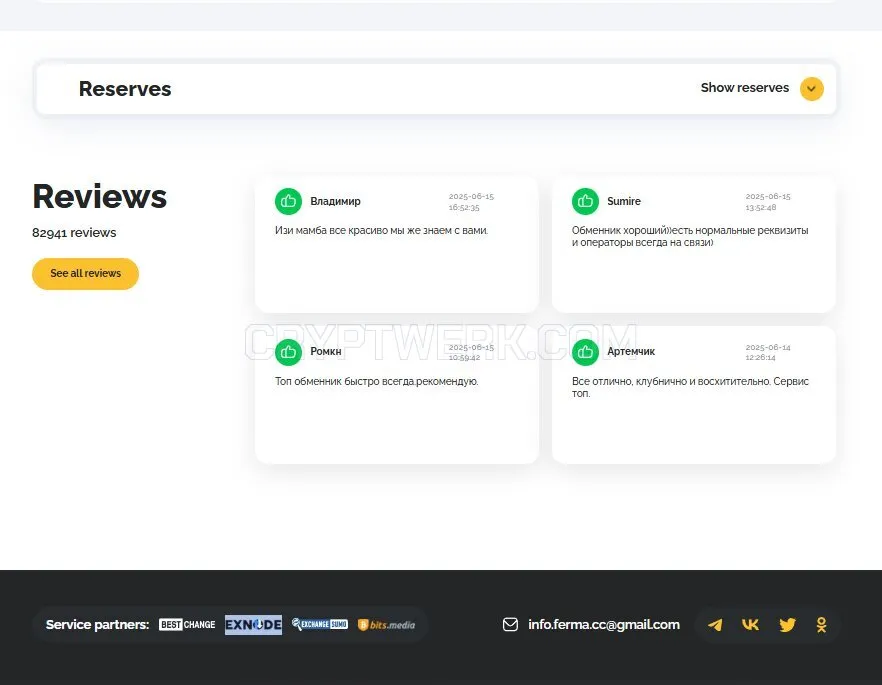Select reviewer name "Sumire"
This screenshot has height=685, width=882.
click(x=624, y=201)
